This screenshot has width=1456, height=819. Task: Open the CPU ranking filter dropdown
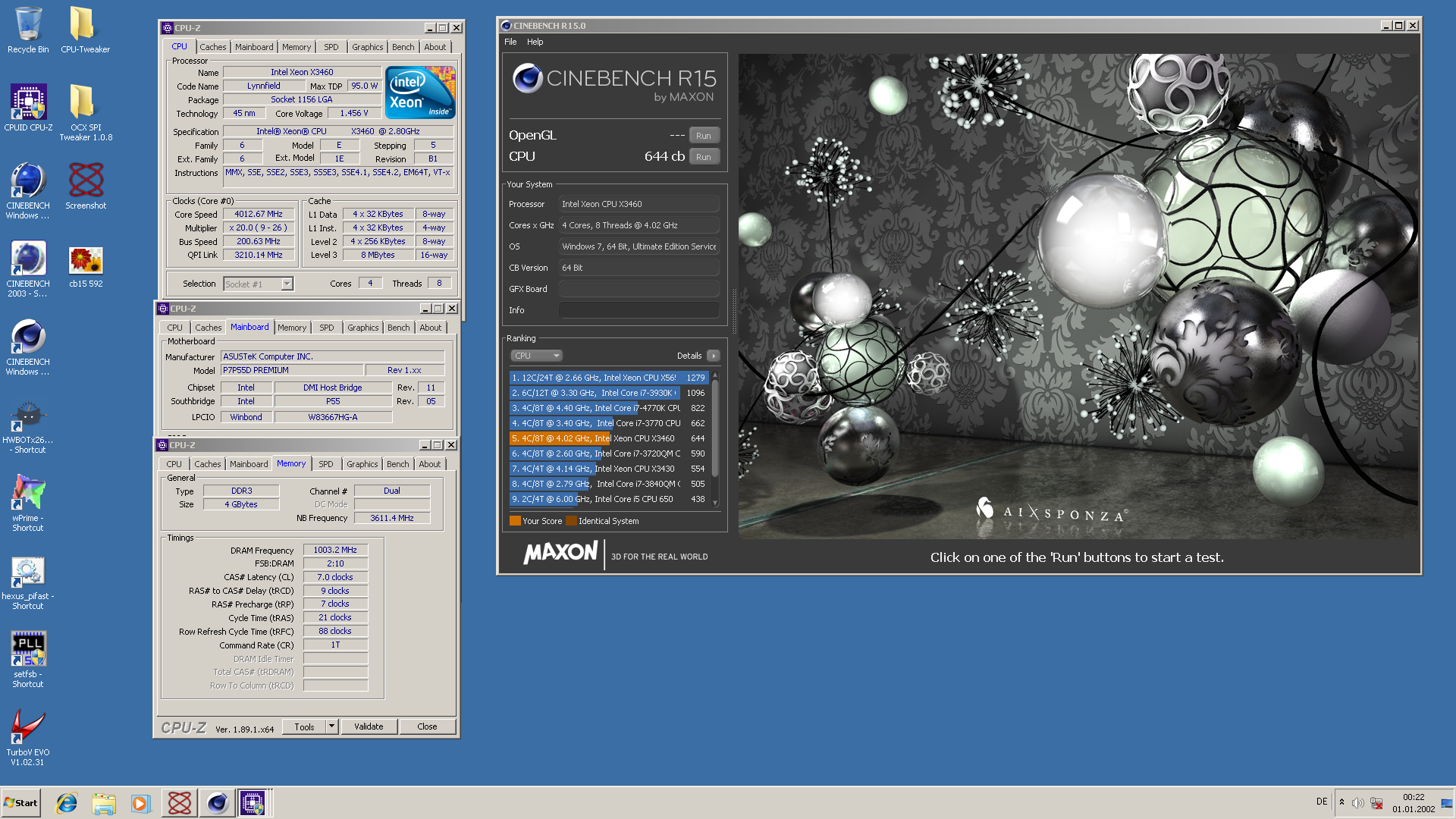536,356
